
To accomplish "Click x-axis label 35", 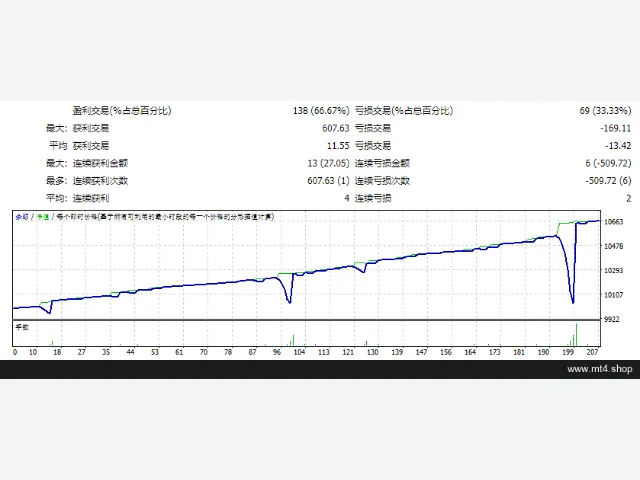I will 106,352.
